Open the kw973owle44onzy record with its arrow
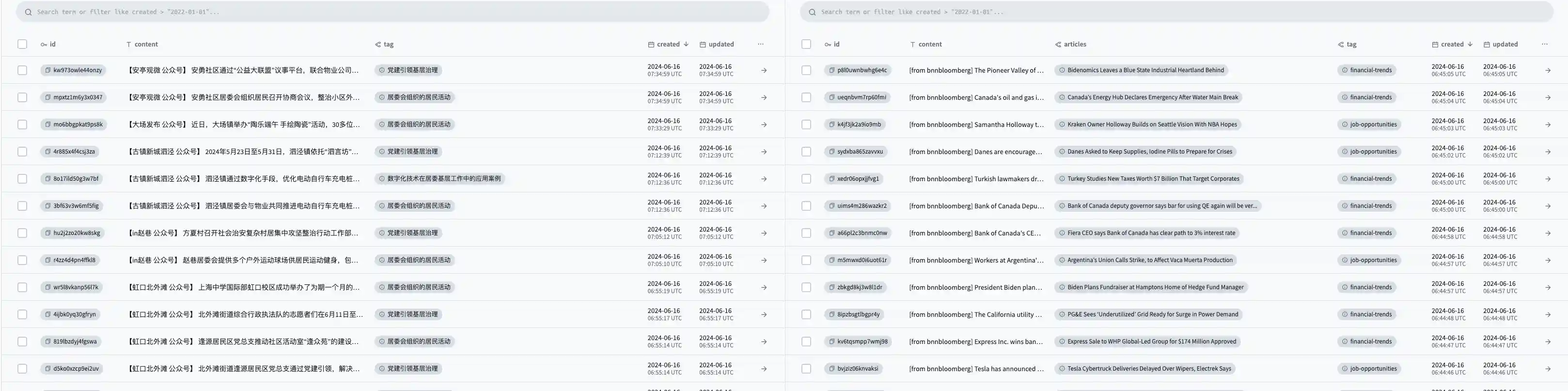This screenshot has width=1568, height=391. [764, 71]
